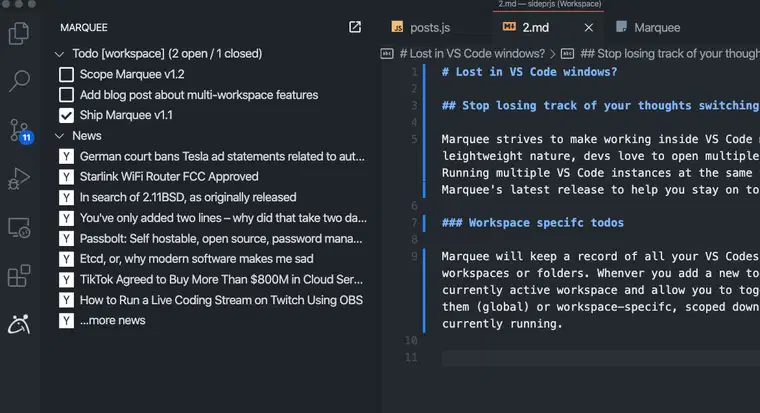Click the JS icon of posts.js tab
Image resolution: width=760 pixels, height=413 pixels.
(x=397, y=27)
